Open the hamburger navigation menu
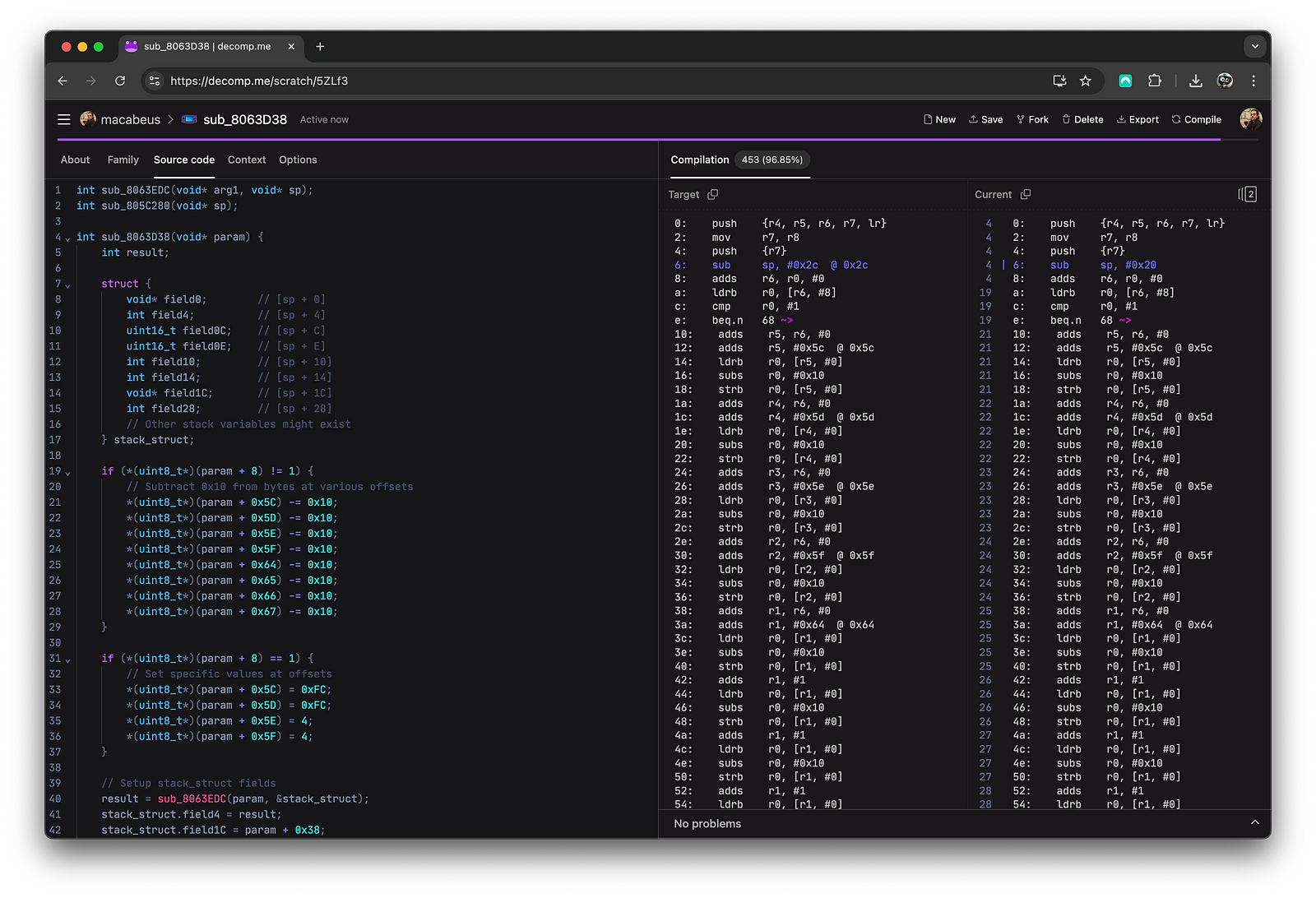Screen dimensions: 1316x898 (x=63, y=119)
